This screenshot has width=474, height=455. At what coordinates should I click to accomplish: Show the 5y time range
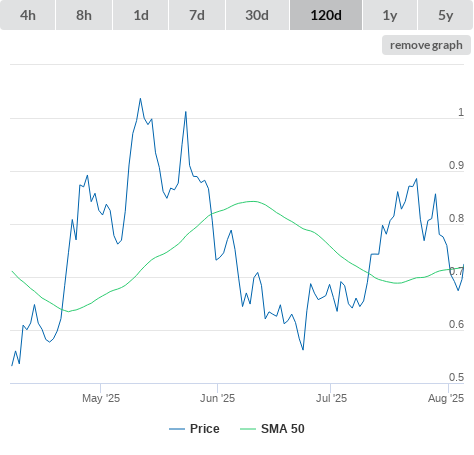[445, 15]
